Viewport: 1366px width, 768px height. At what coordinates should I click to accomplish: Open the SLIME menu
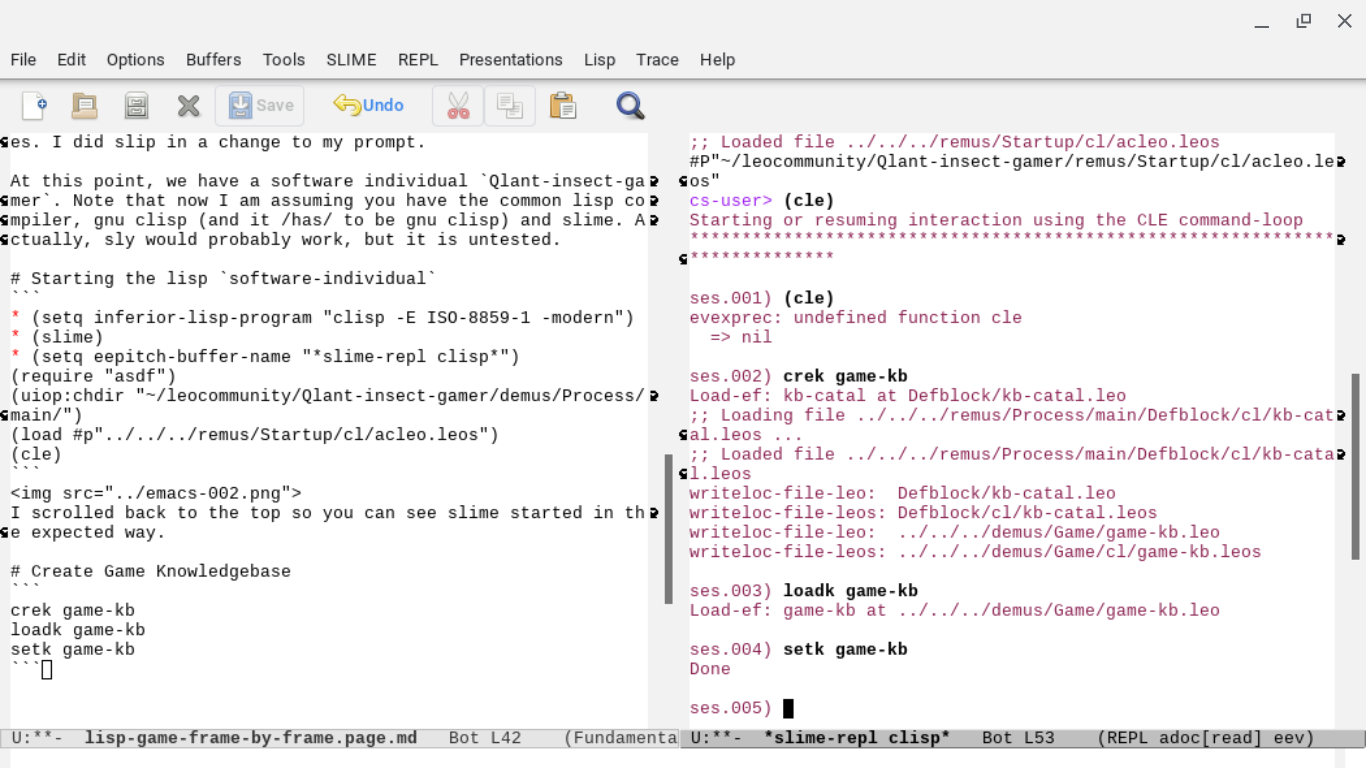click(x=351, y=60)
